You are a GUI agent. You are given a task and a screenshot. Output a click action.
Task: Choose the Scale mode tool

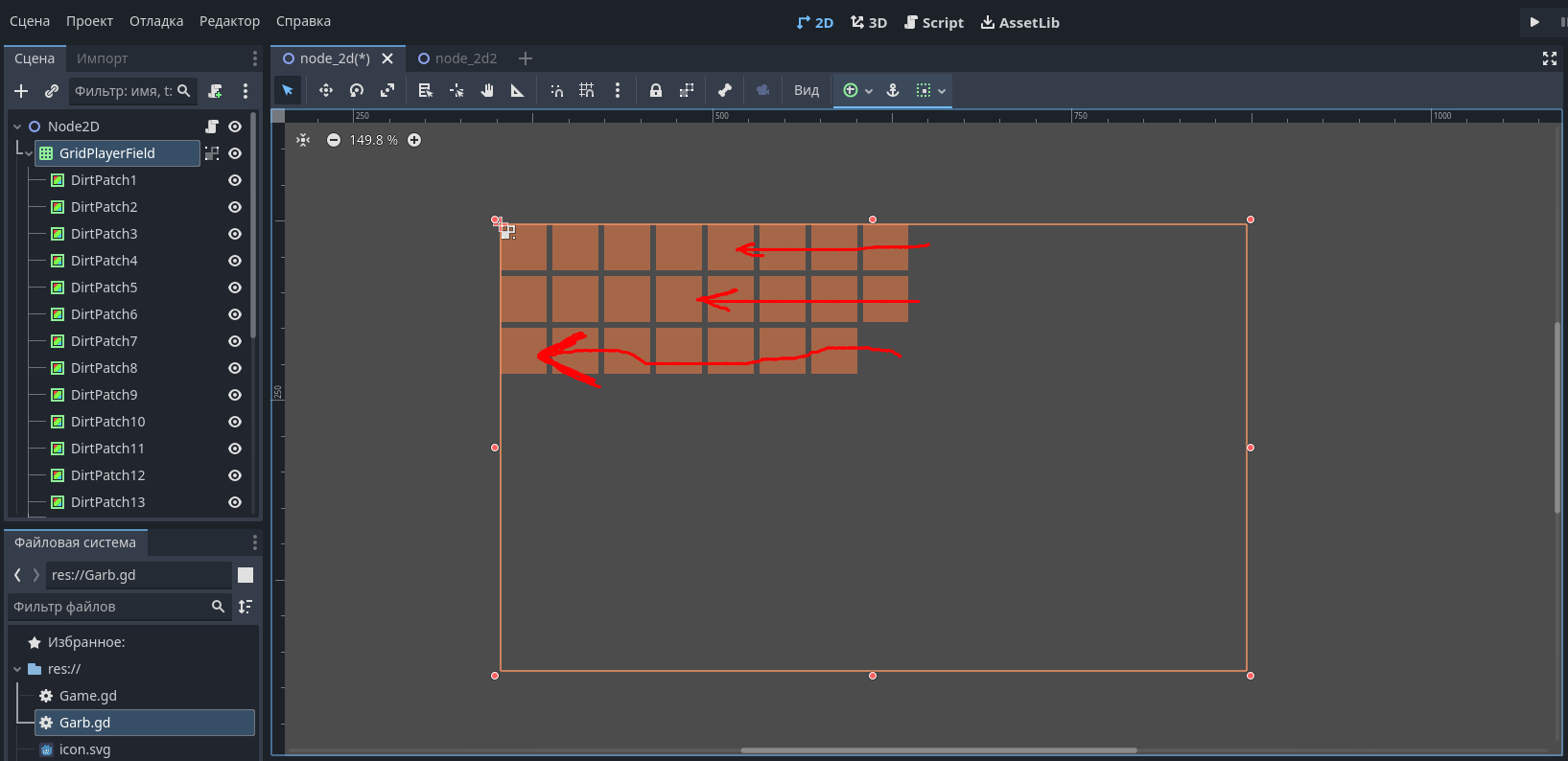[387, 90]
